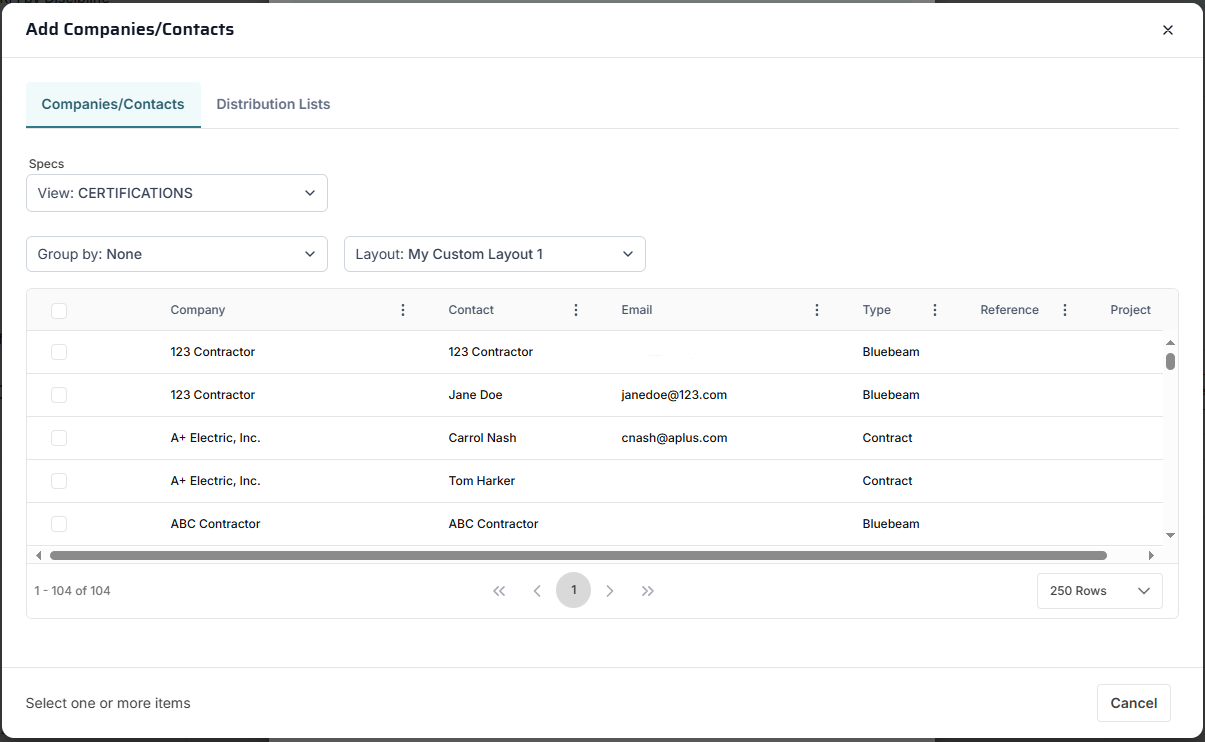The width and height of the screenshot is (1205, 742).
Task: Close the Add Companies/Contacts dialog
Action: click(1168, 30)
